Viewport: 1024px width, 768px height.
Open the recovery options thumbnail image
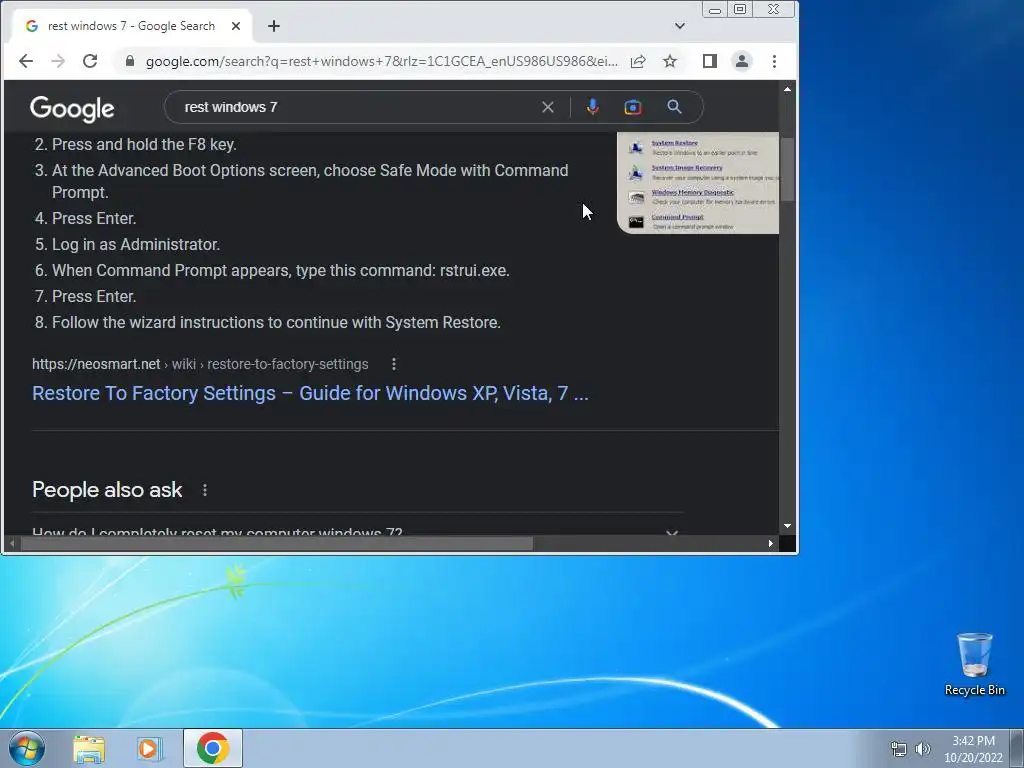(x=698, y=183)
